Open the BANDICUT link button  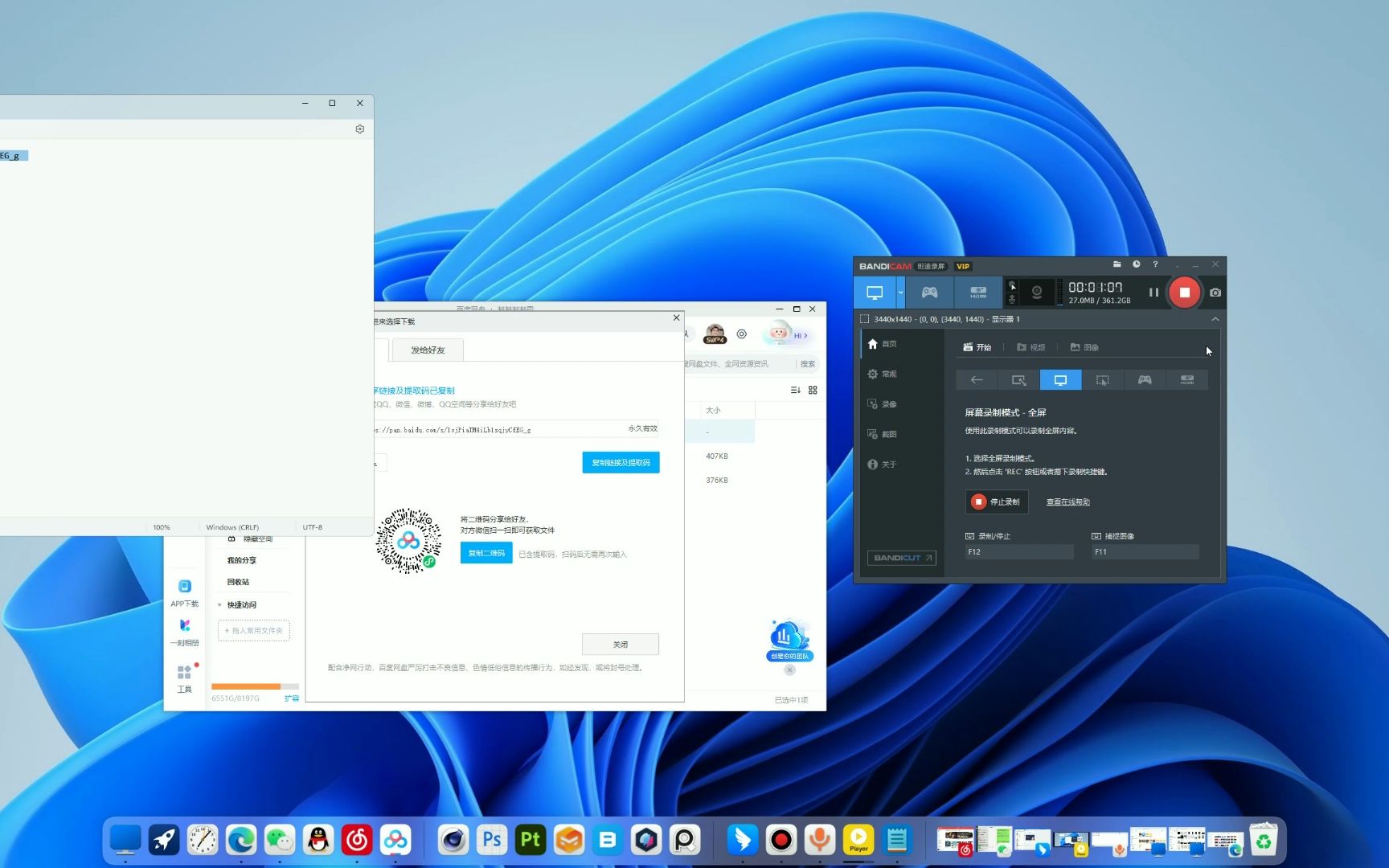tap(902, 558)
